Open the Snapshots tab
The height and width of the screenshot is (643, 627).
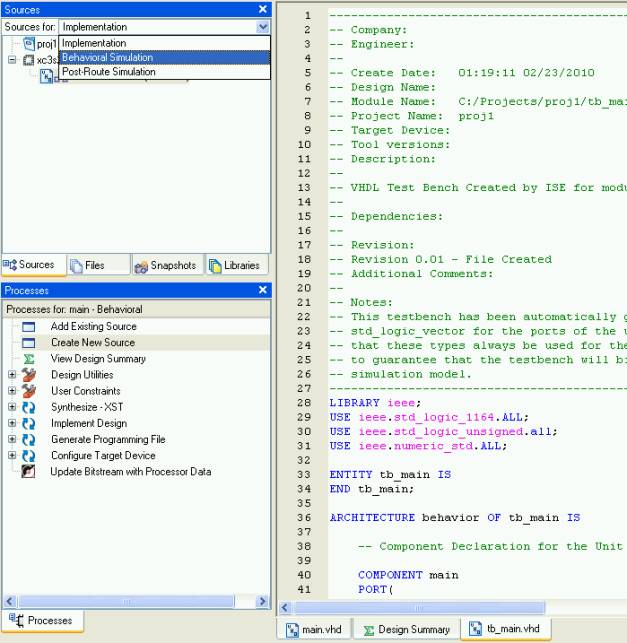167,265
